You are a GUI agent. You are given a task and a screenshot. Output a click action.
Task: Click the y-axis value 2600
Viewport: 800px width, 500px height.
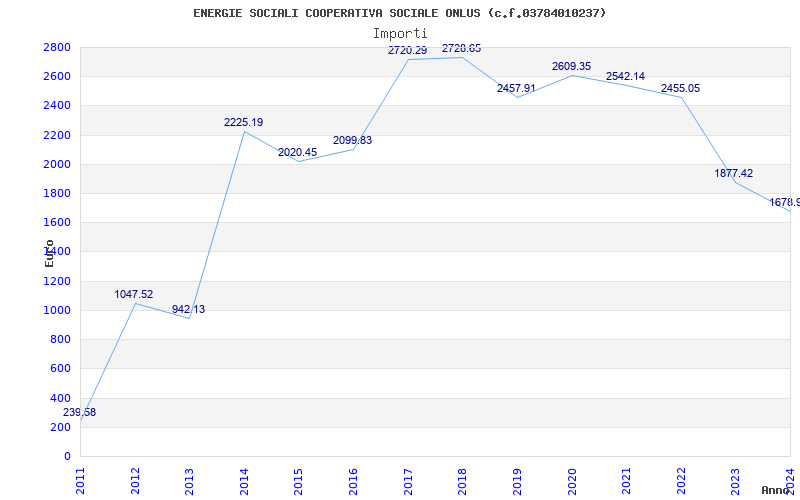57,77
